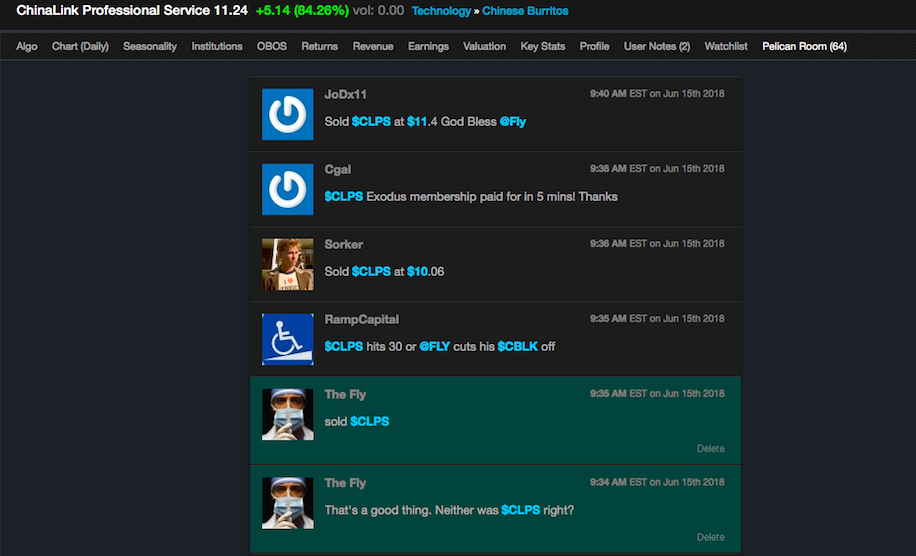Click ChinaLink Professional Service title
This screenshot has height=556, width=916.
pyautogui.click(x=113, y=10)
